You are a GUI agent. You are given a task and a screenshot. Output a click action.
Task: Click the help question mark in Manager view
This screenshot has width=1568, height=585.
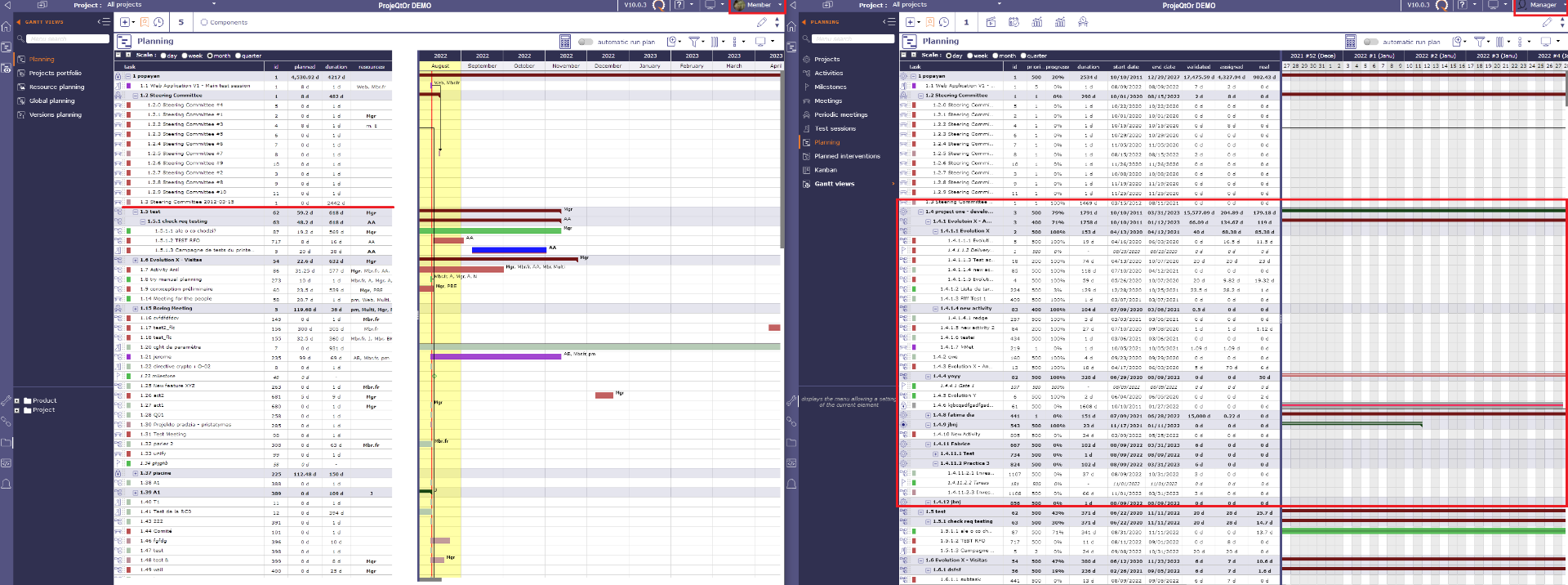coord(1463,5)
